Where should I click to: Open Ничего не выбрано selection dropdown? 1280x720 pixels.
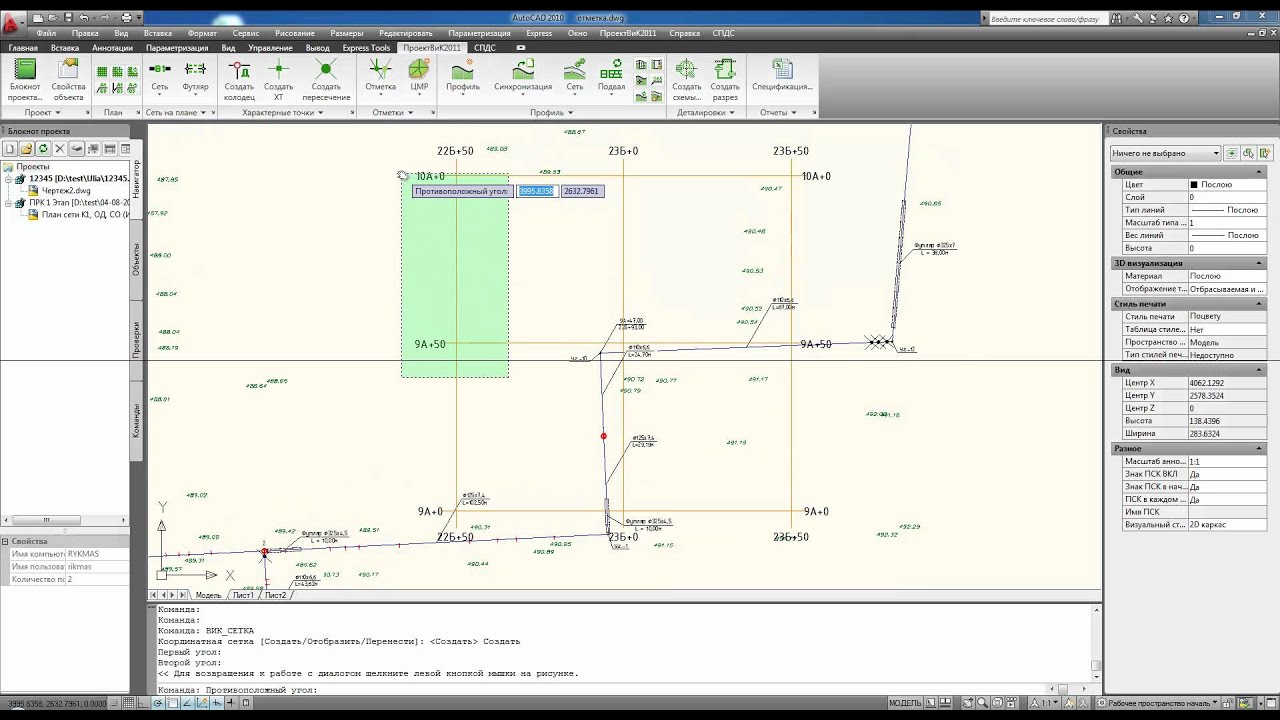point(1166,153)
